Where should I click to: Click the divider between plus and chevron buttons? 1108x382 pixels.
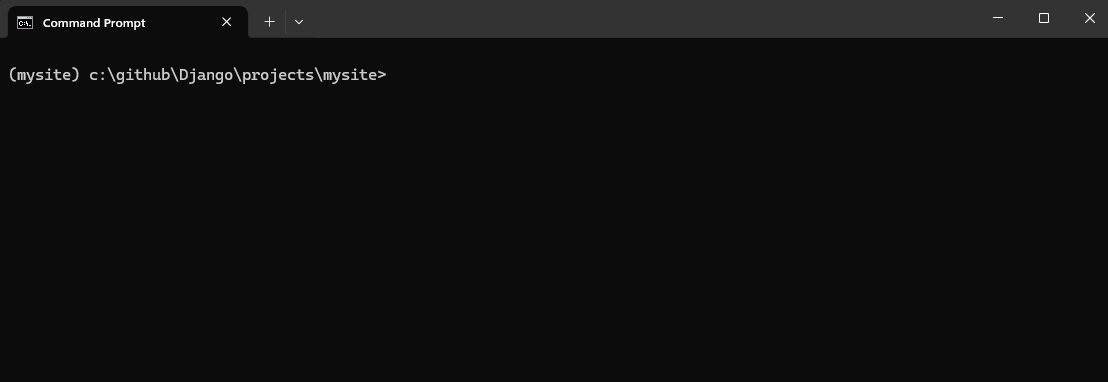click(285, 22)
